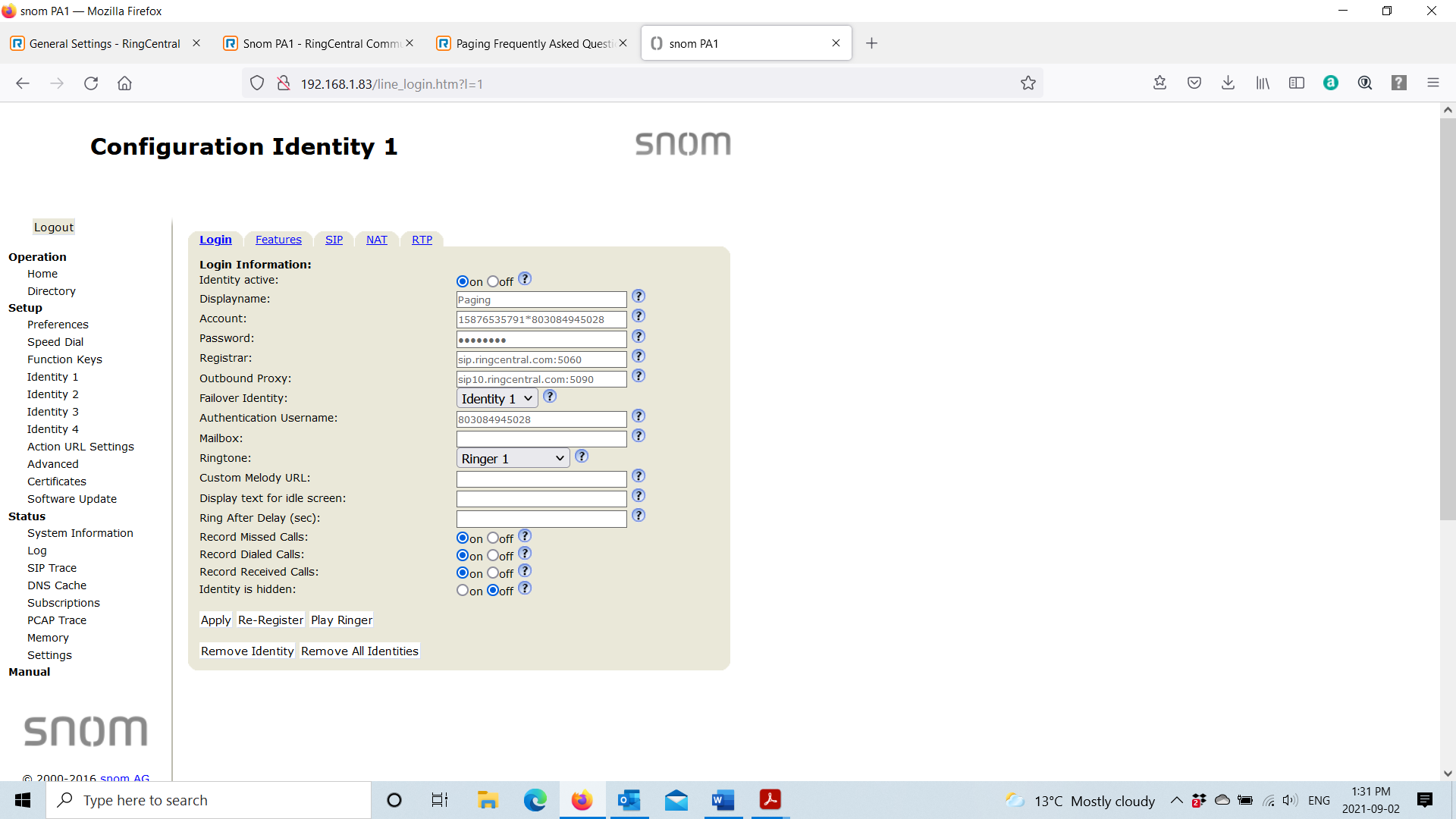Image resolution: width=1456 pixels, height=819 pixels.
Task: Bookmark this page with the star icon
Action: click(1028, 83)
